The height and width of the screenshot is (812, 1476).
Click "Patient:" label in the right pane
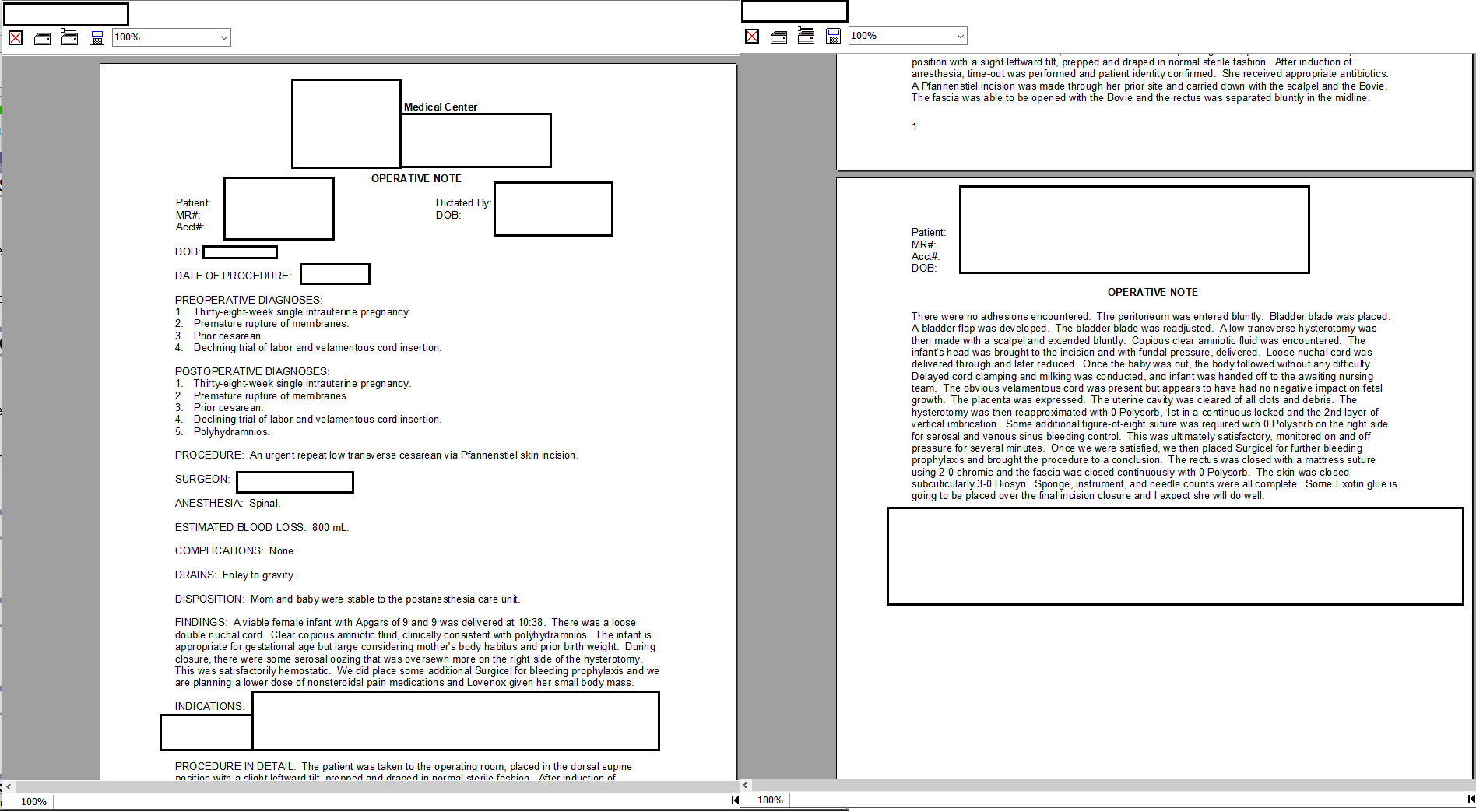[x=929, y=232]
